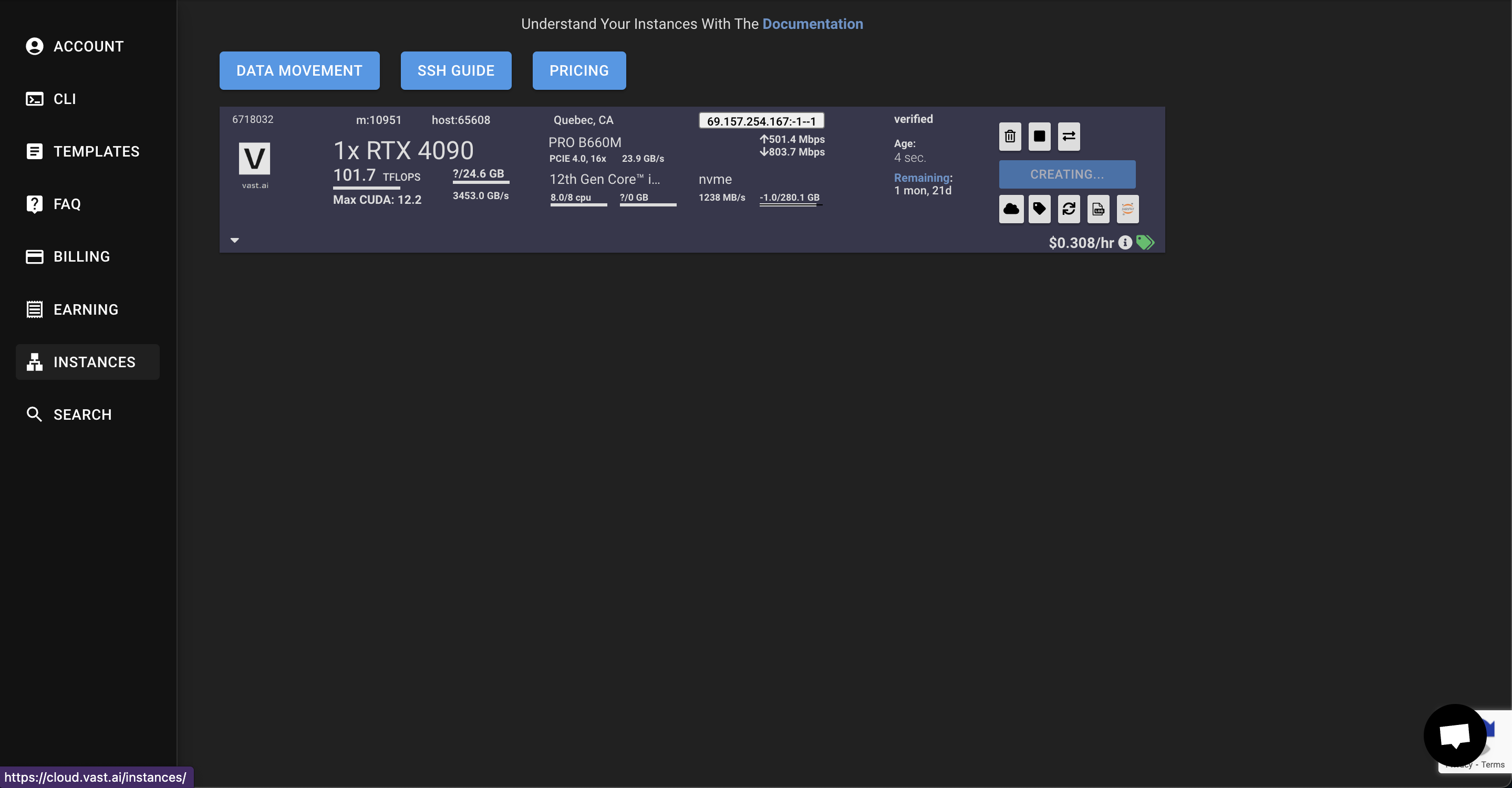Click the DATA MOVEMENT button
The image size is (1512, 788).
(x=299, y=70)
